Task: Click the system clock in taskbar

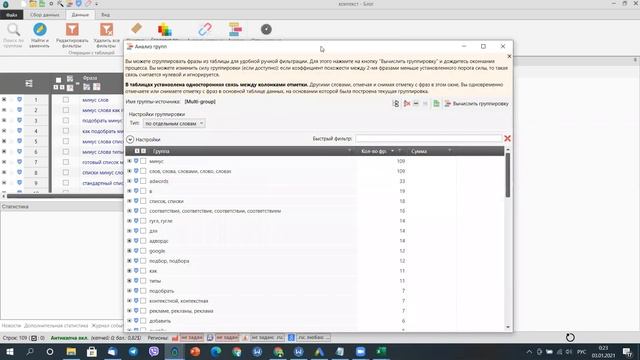Action: point(603,351)
